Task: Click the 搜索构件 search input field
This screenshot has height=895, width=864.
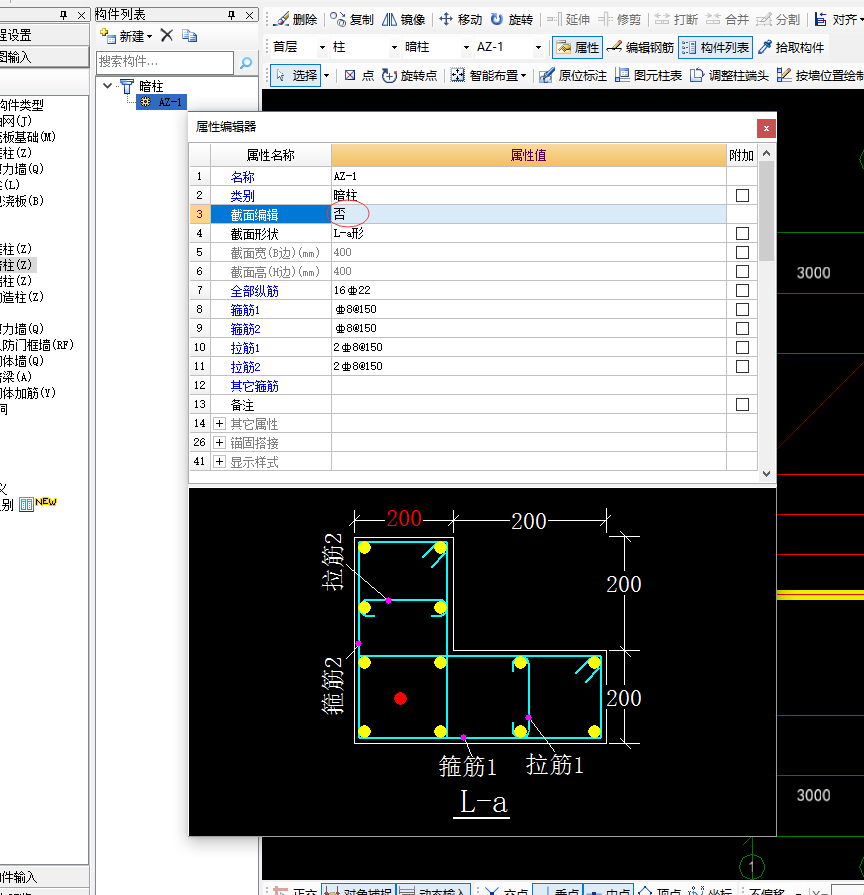Action: pos(165,62)
